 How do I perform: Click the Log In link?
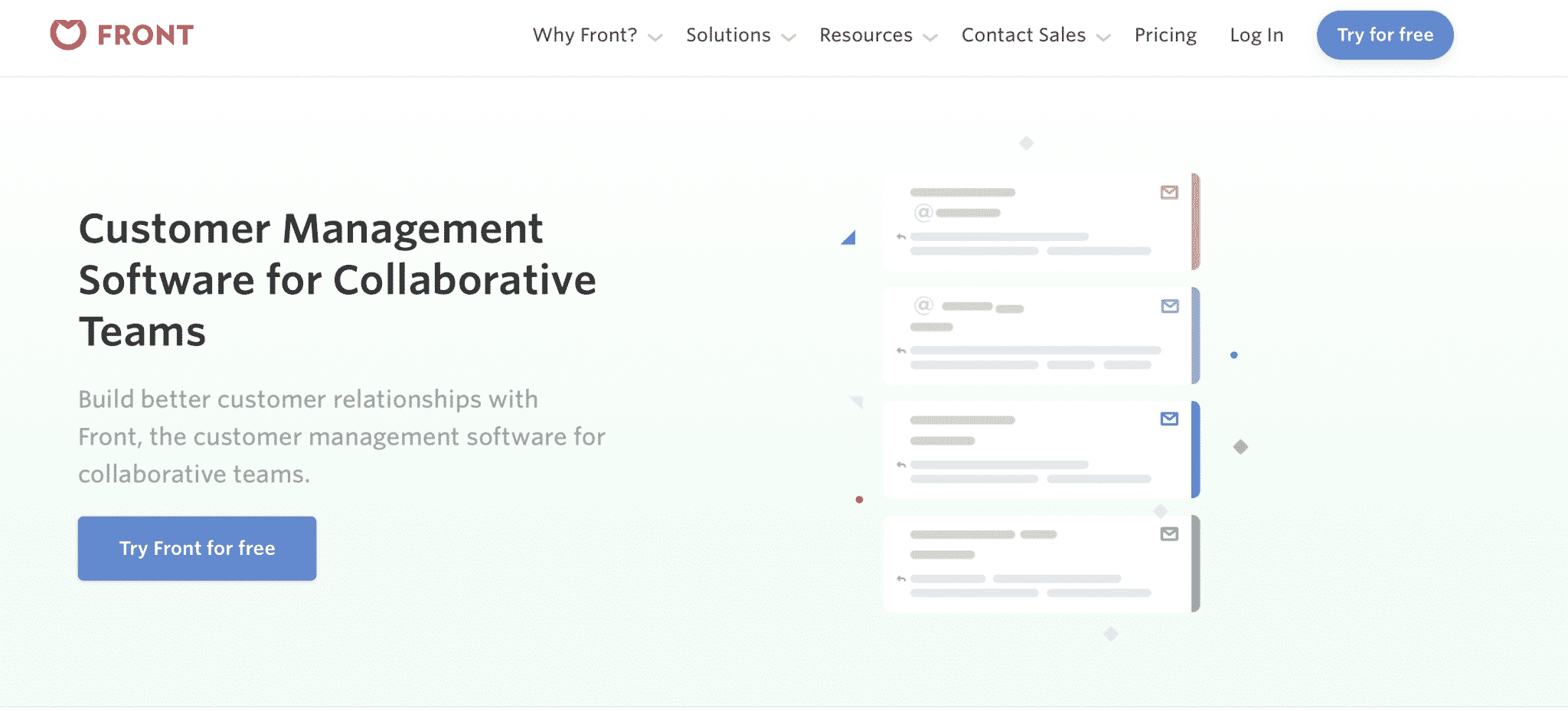pos(1256,35)
